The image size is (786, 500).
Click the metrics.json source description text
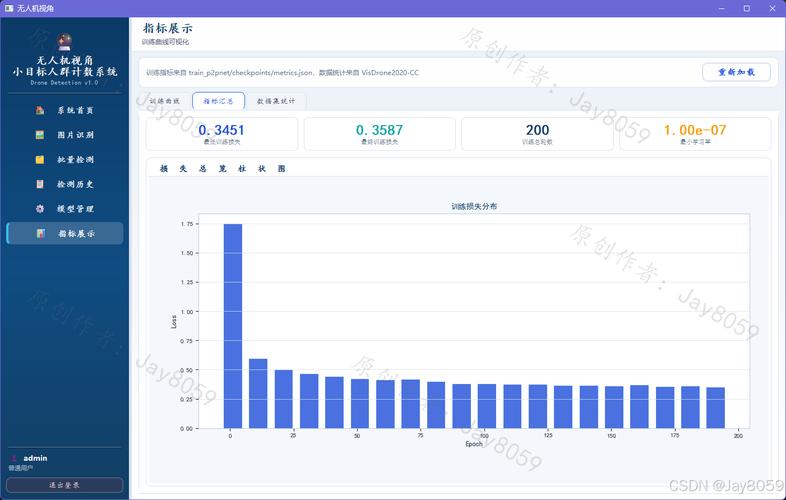tap(283, 73)
